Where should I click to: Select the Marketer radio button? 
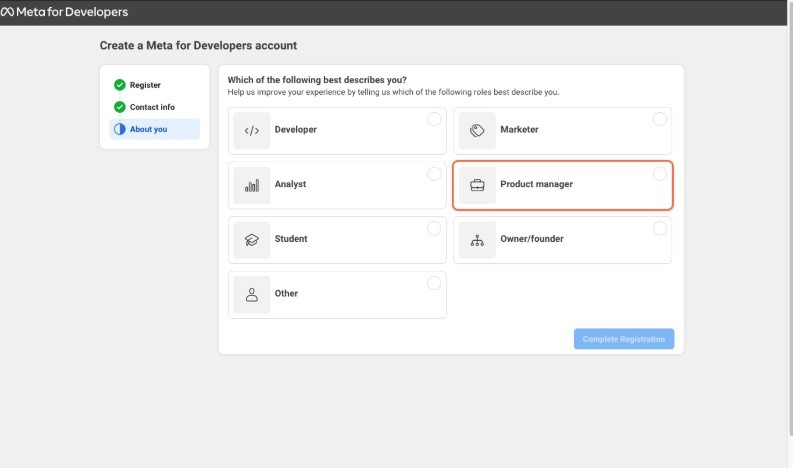pyautogui.click(x=659, y=119)
